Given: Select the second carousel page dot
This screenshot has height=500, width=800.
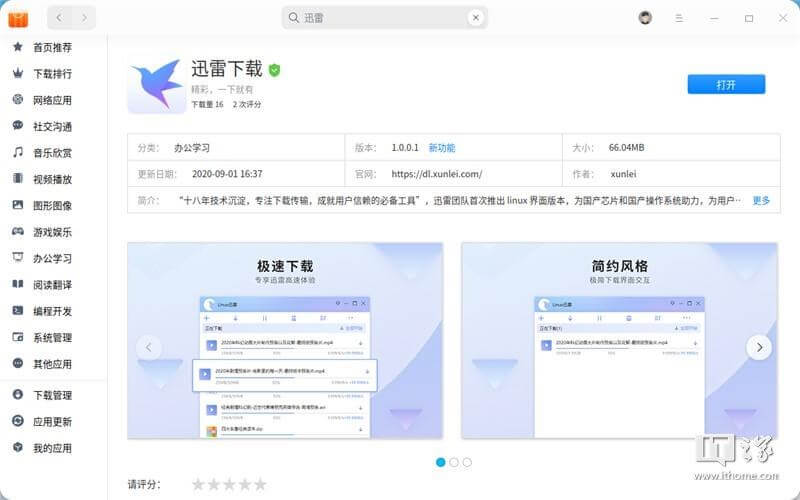Looking at the screenshot, I should click(454, 462).
